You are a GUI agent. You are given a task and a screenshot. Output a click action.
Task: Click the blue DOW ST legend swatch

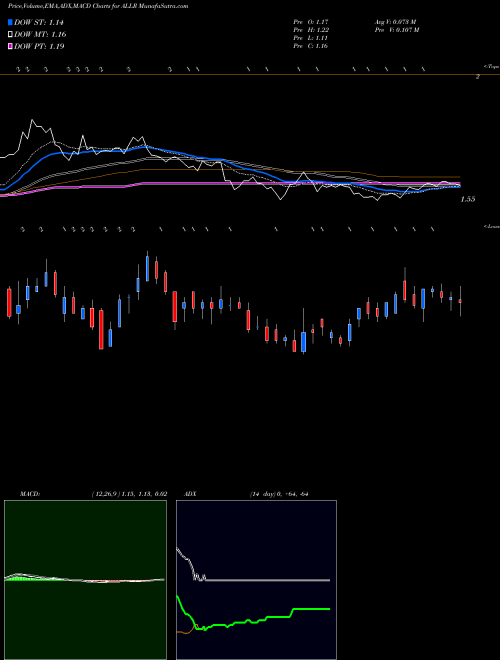pyautogui.click(x=10, y=22)
